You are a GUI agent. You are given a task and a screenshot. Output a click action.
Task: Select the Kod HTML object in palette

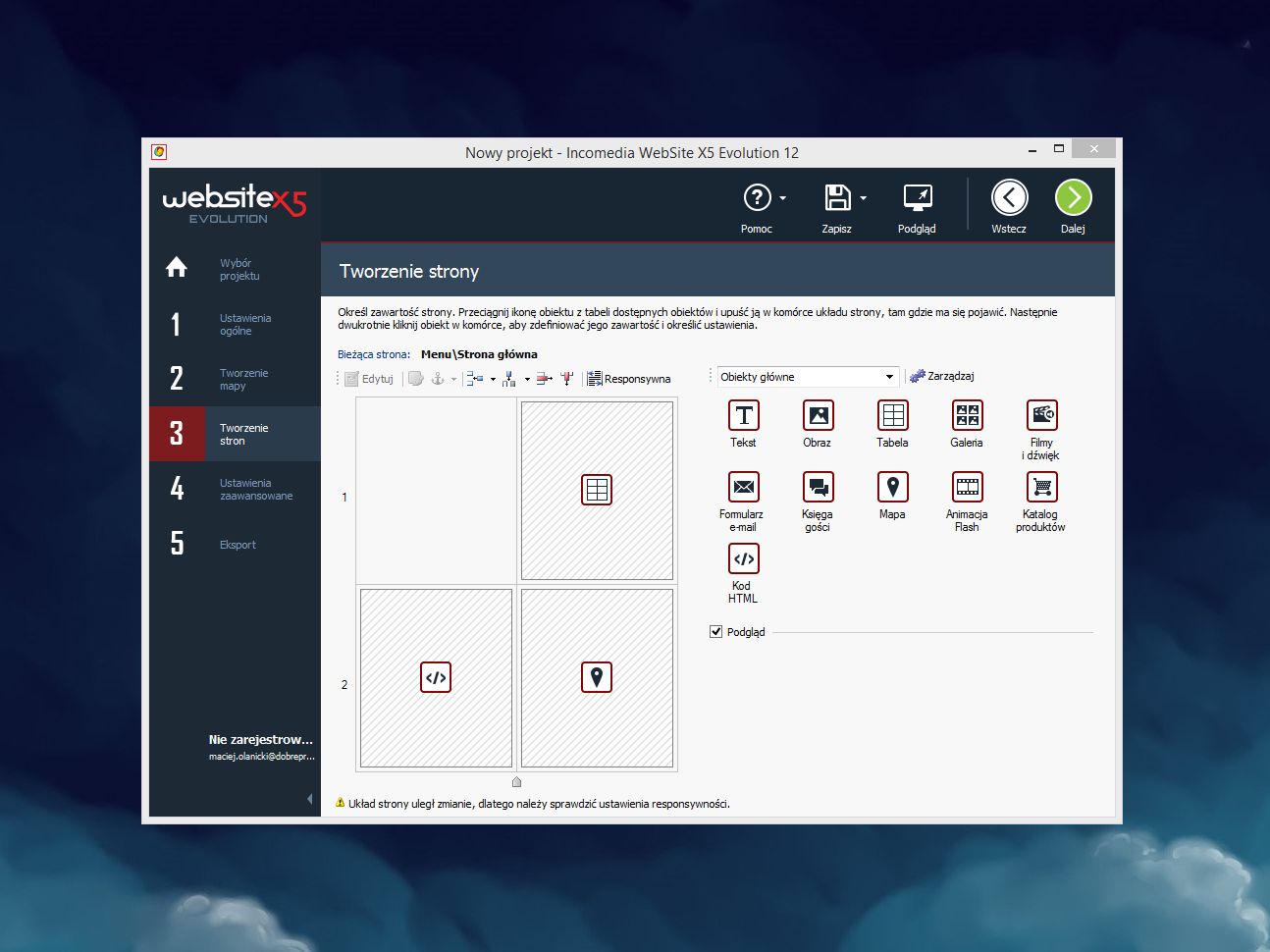click(x=743, y=559)
